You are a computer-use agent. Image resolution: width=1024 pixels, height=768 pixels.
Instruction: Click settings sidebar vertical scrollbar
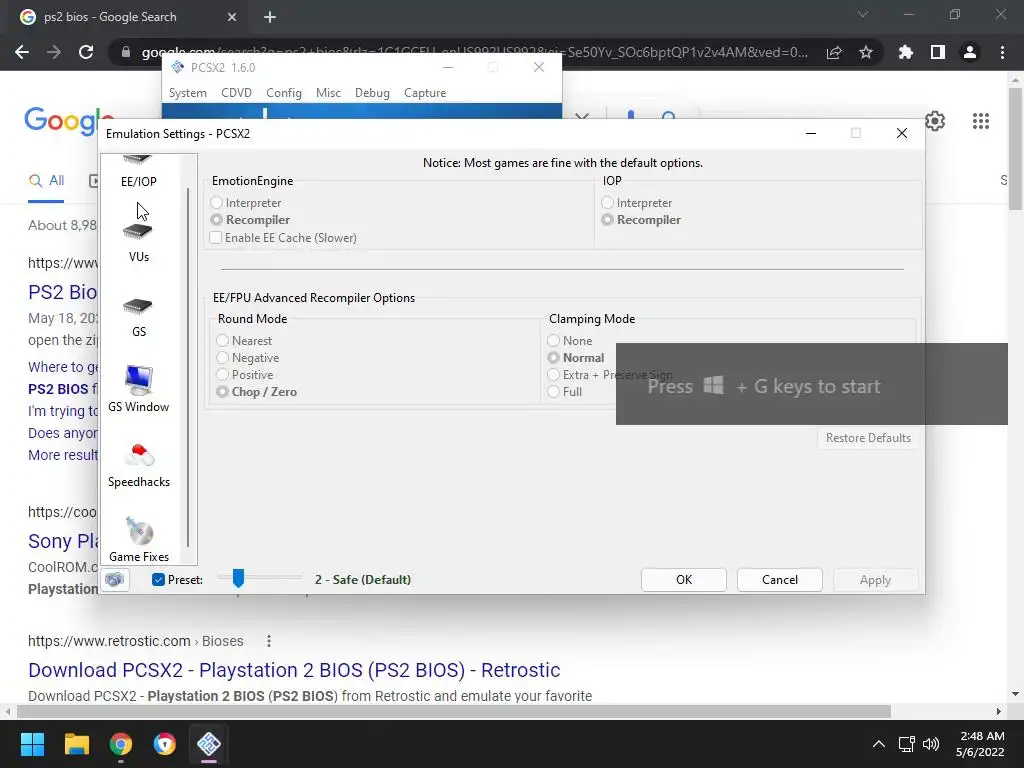pyautogui.click(x=188, y=366)
